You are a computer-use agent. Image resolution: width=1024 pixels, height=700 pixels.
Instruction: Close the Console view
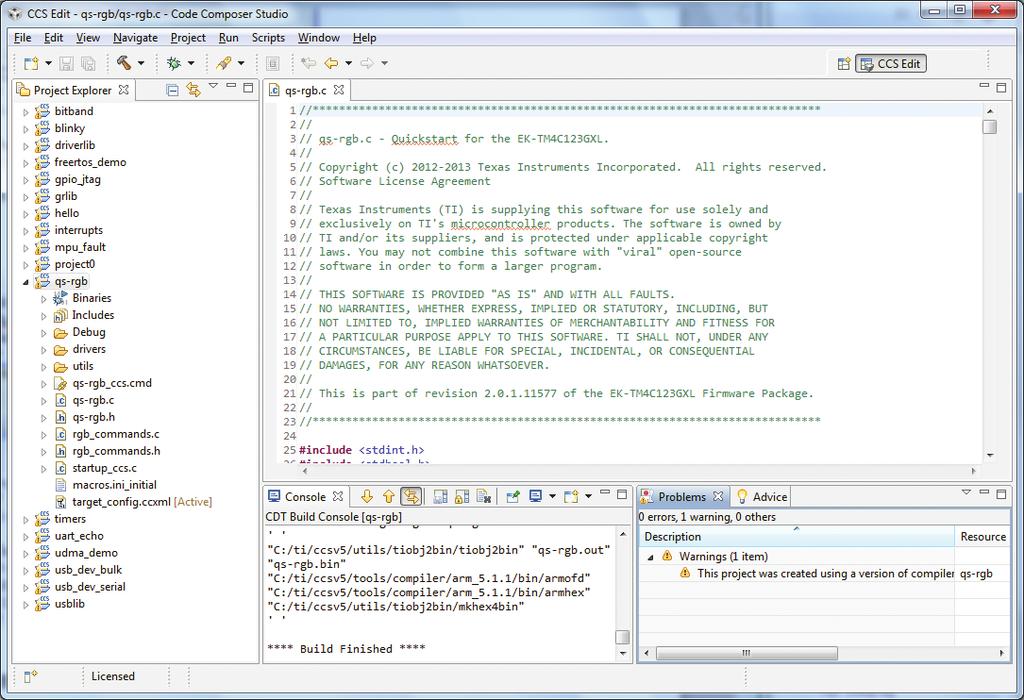tap(338, 496)
